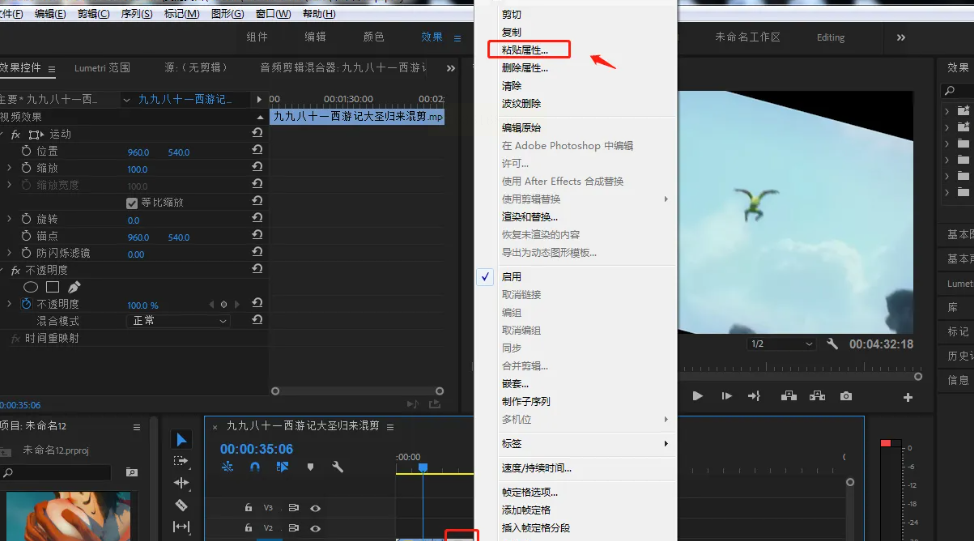Viewport: 974px width, 541px height.
Task: Reset the Anchor Point property
Action: pos(257,235)
